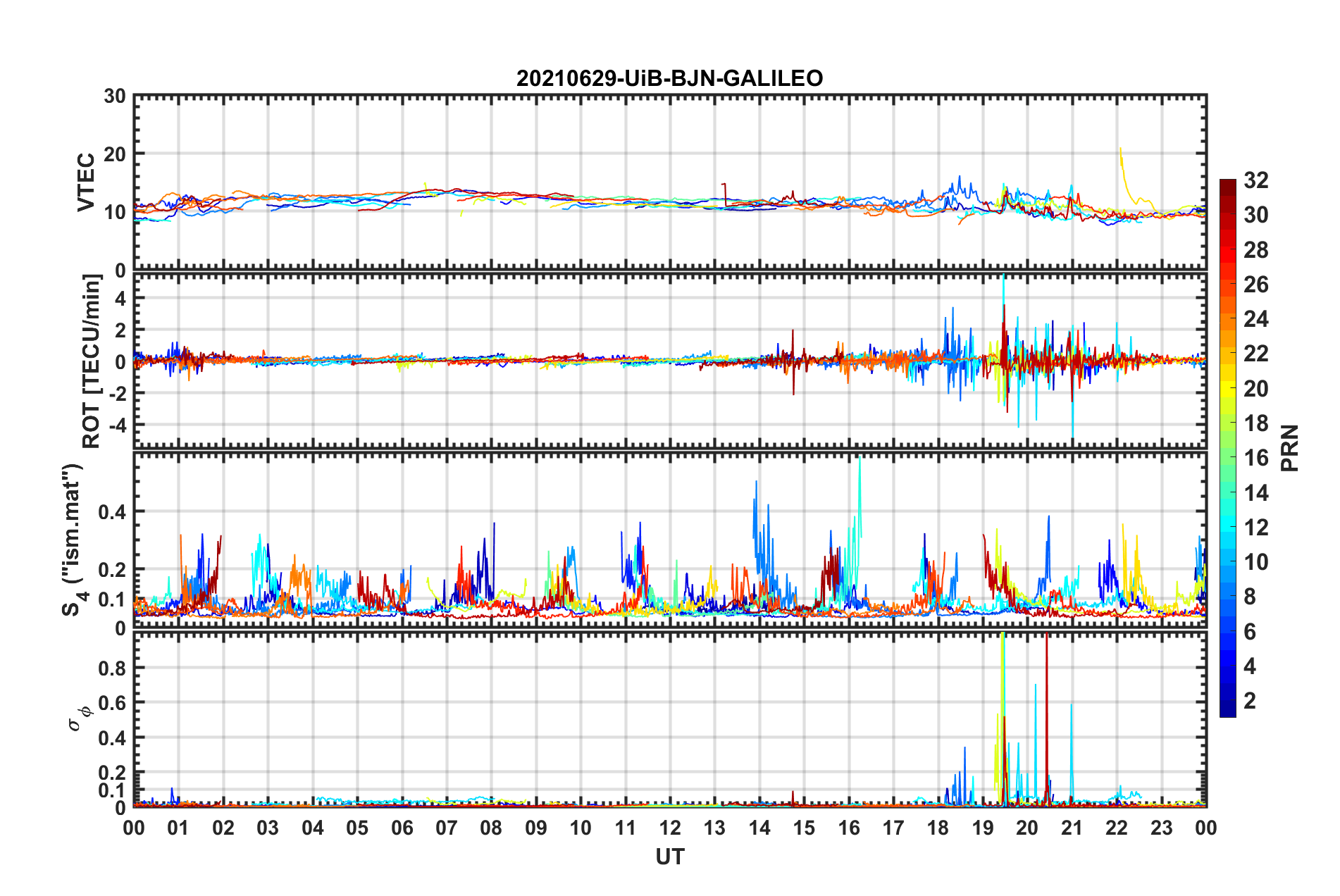
Task: Click the plot title 20210629-UiB-BJN-GALILEO
Action: (x=669, y=78)
